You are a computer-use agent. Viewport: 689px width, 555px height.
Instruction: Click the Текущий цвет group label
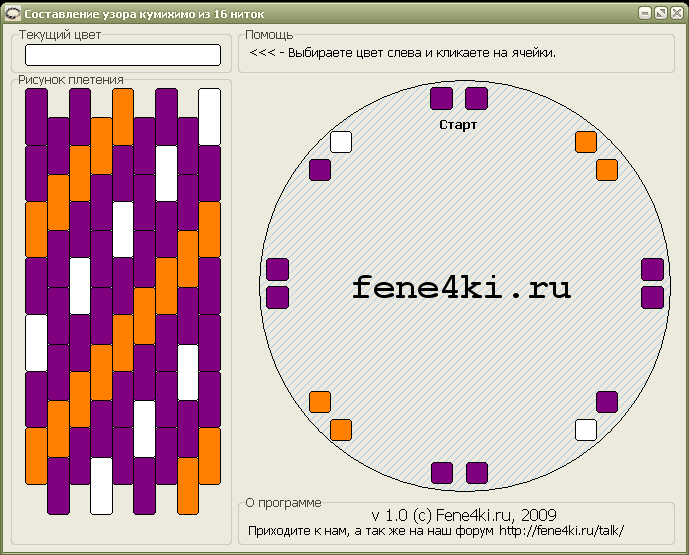click(x=60, y=35)
